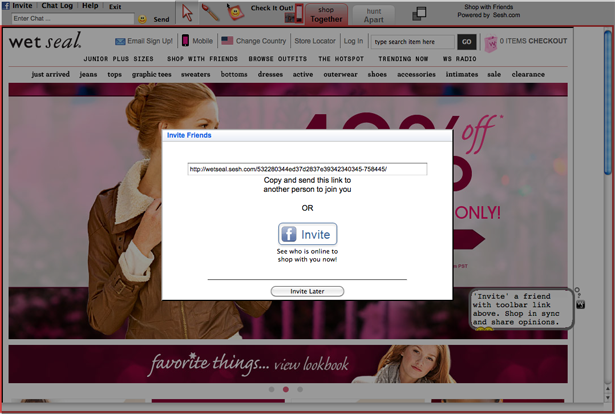Open JUNIOR PLUS SIZES section
This screenshot has width=615, height=414.
point(118,59)
